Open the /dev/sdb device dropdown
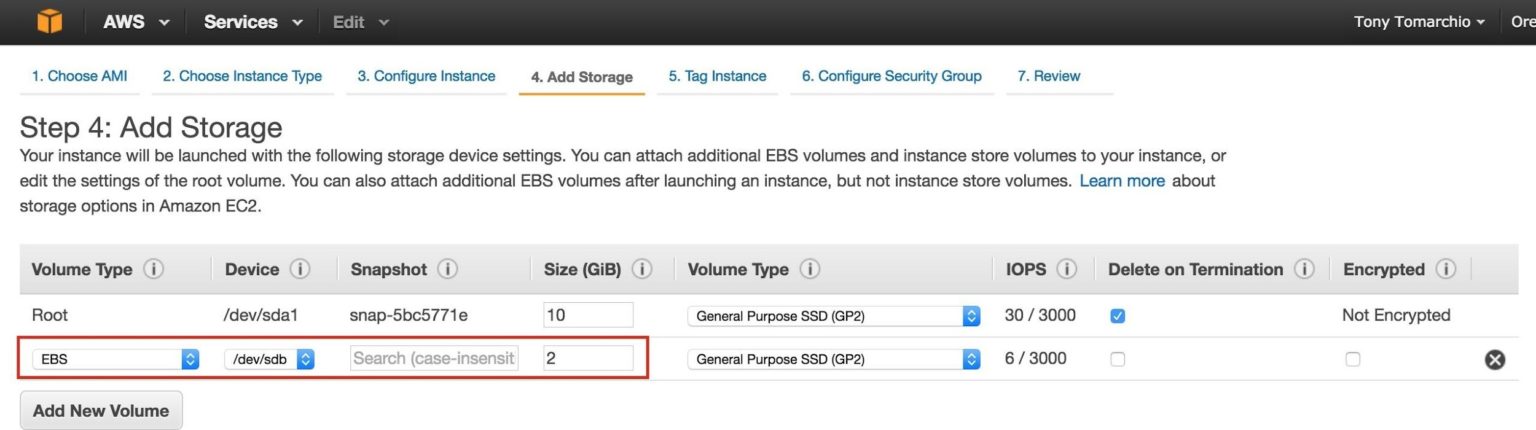Image resolution: width=1536 pixels, height=430 pixels. pos(269,359)
